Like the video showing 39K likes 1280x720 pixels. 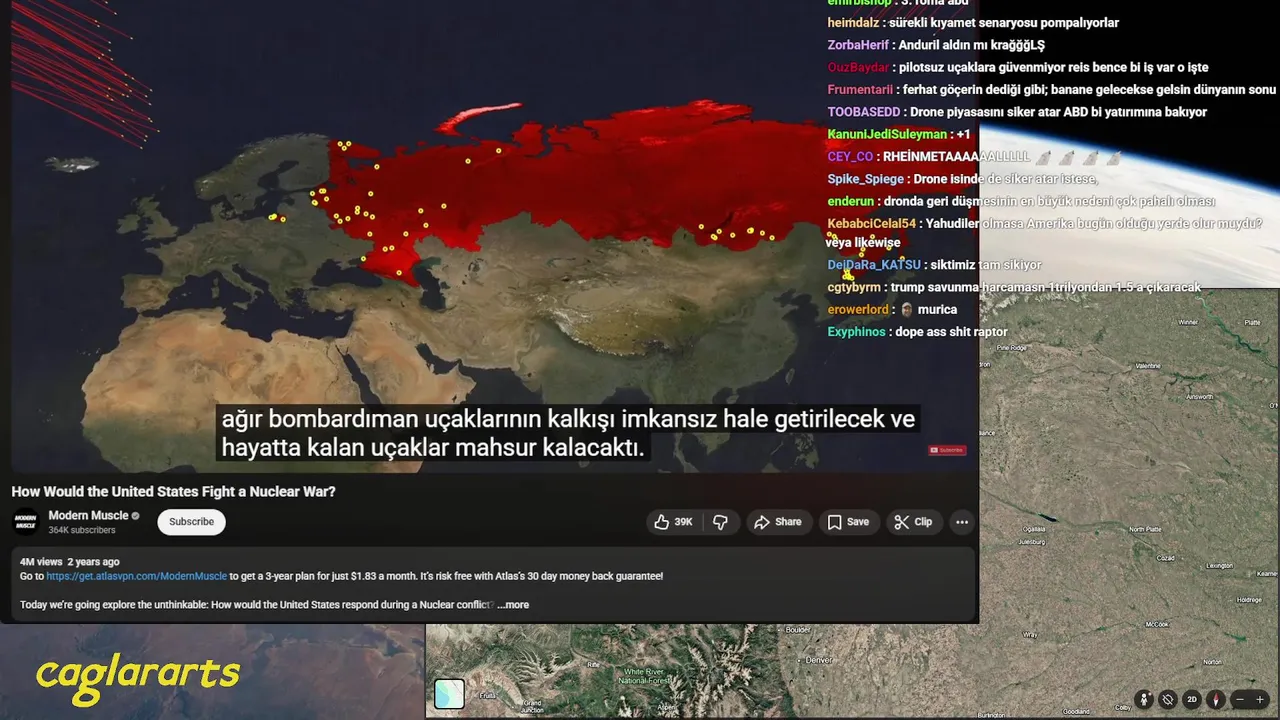[673, 522]
